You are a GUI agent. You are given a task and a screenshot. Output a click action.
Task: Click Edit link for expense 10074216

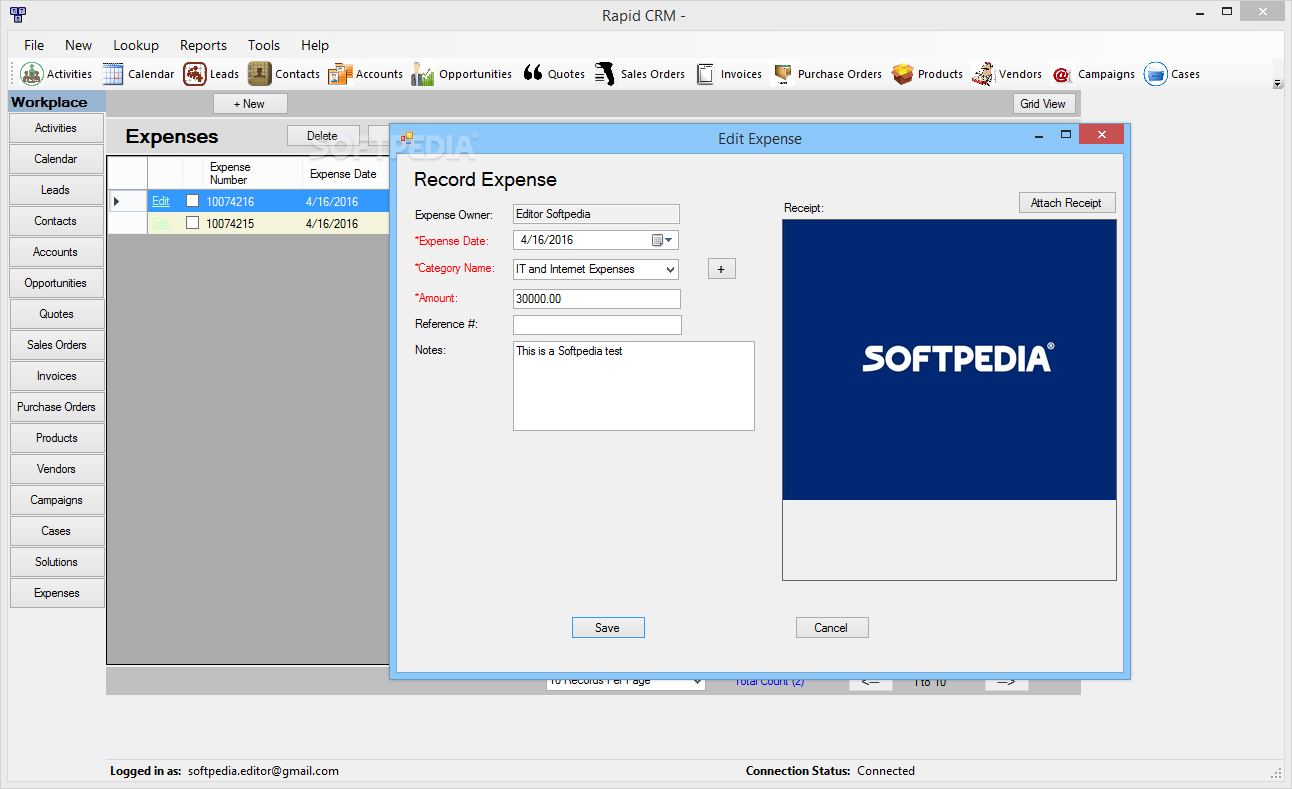pyautogui.click(x=161, y=201)
